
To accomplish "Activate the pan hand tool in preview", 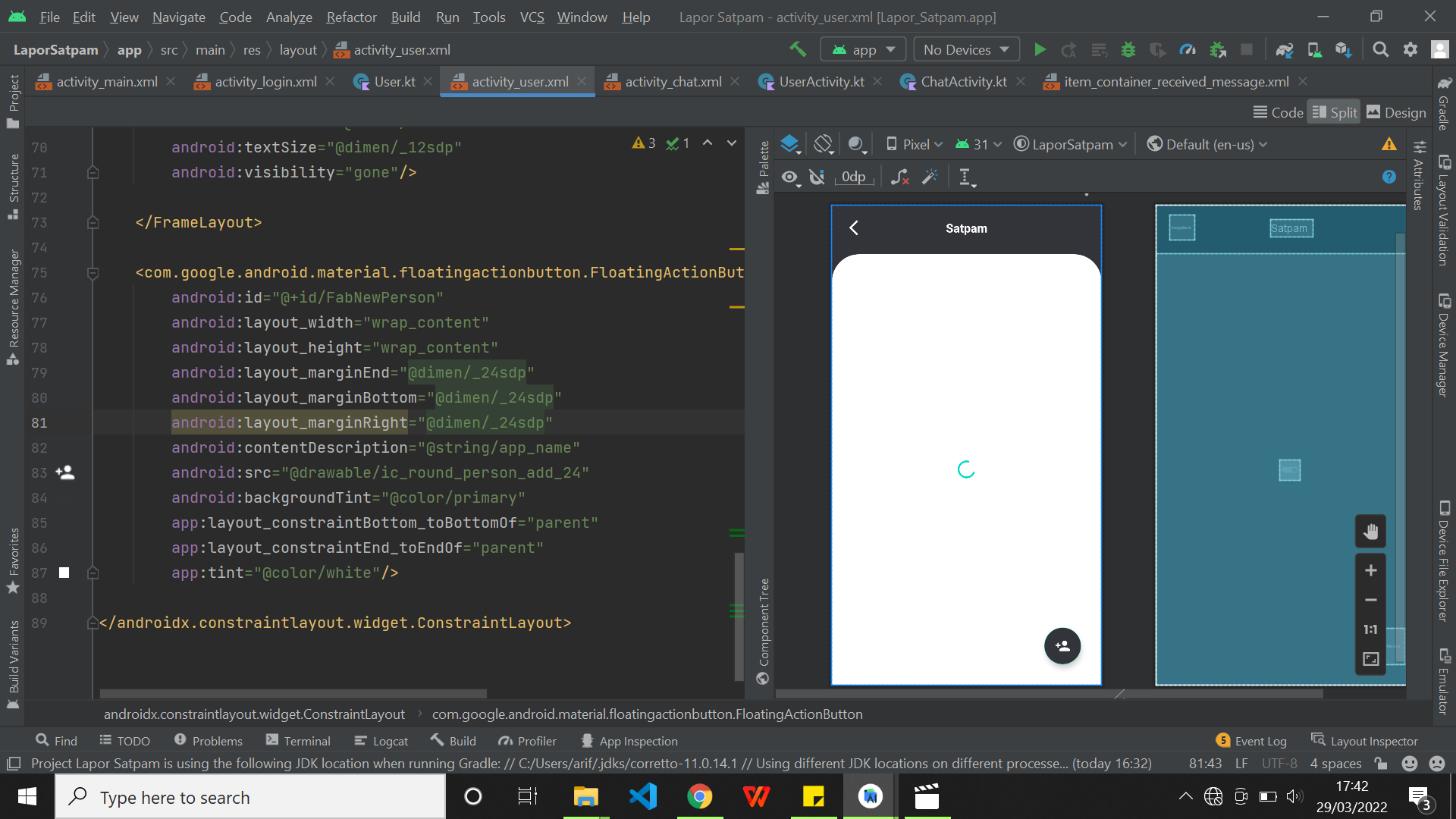I will (x=1370, y=532).
